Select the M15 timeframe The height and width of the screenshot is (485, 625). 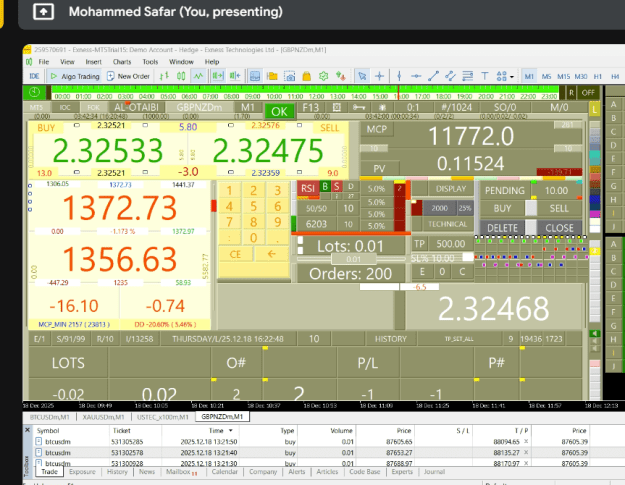click(563, 77)
